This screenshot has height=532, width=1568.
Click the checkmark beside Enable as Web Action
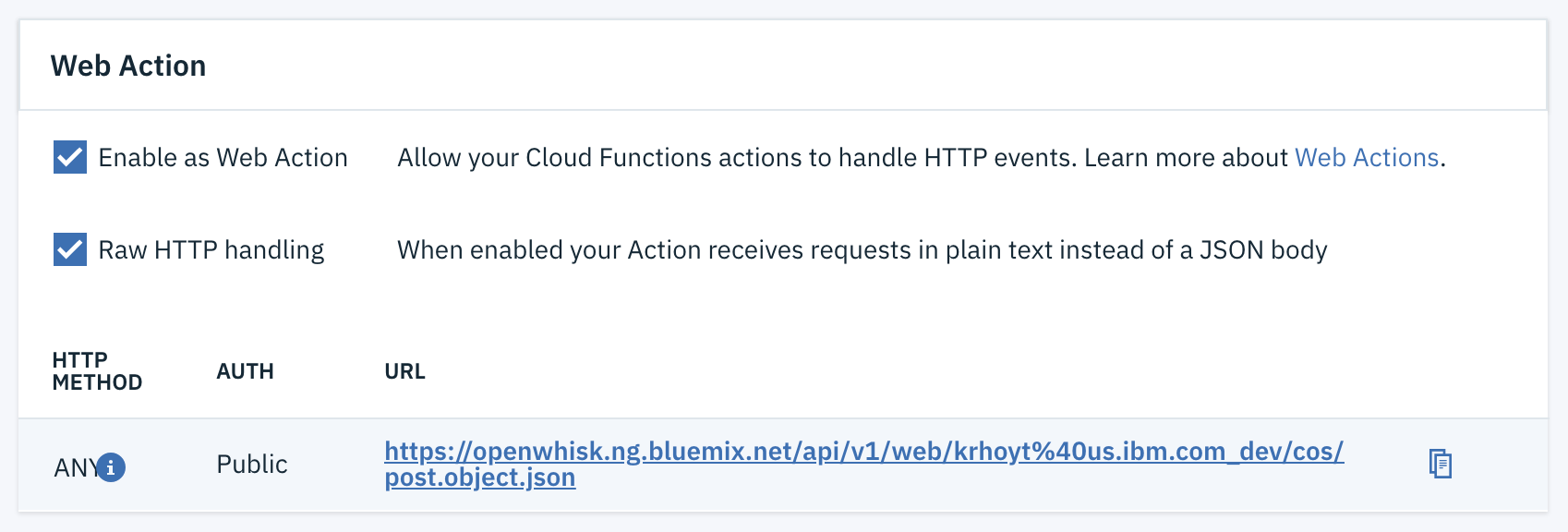70,158
